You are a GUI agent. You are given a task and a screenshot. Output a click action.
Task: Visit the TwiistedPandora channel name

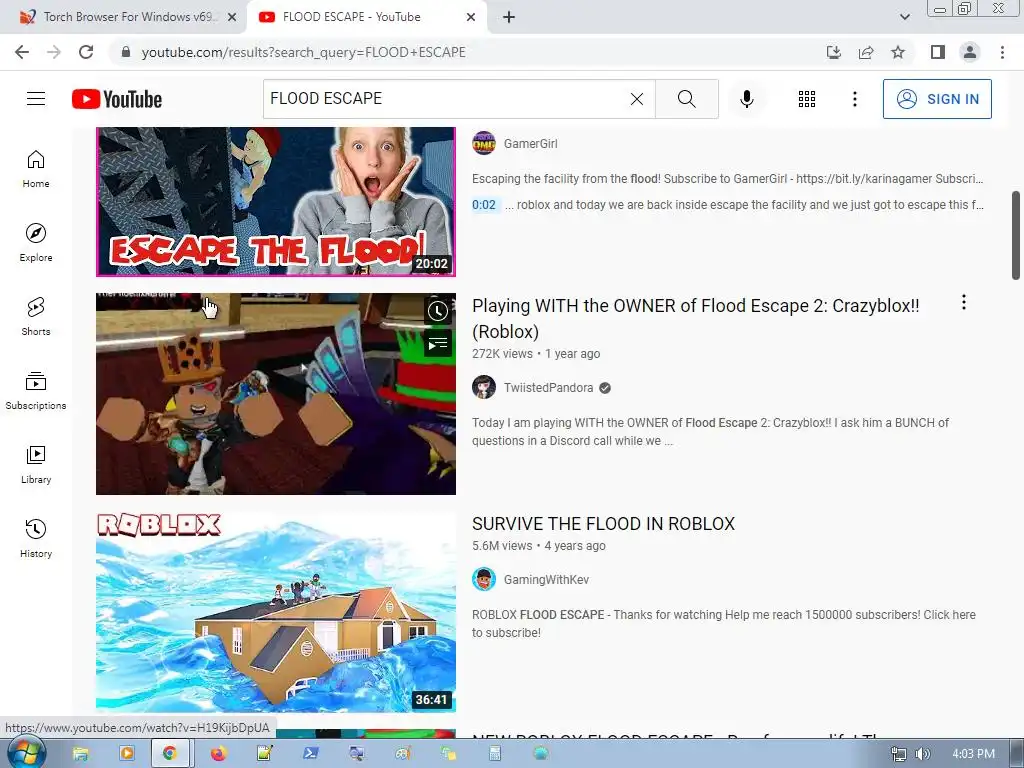coord(549,388)
